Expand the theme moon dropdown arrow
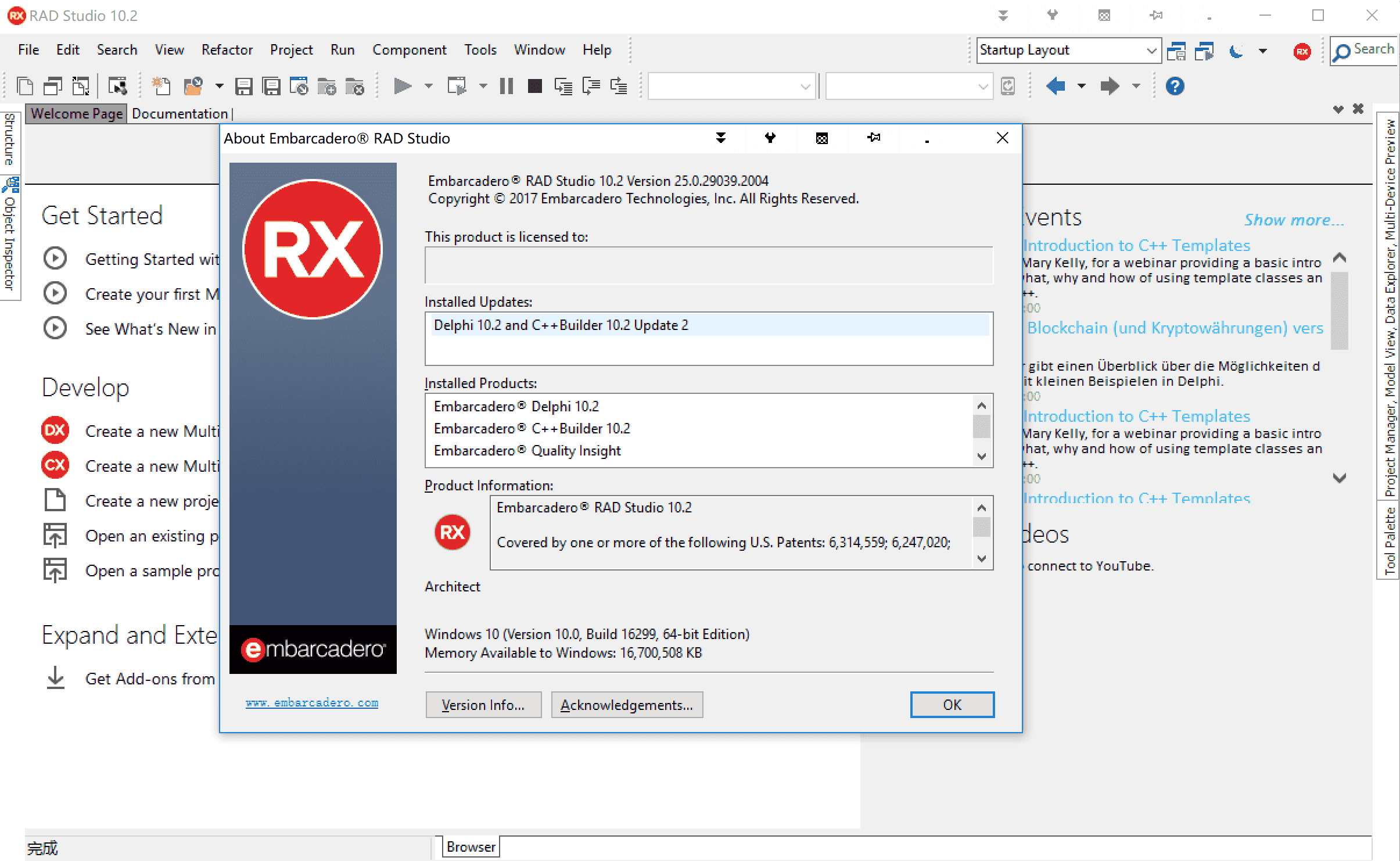 click(x=1263, y=51)
